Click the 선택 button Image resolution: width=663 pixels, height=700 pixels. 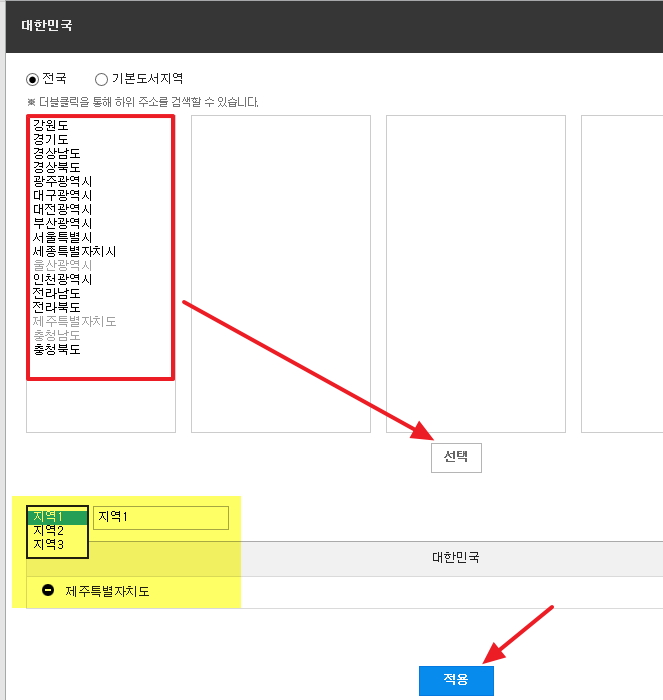[x=456, y=458]
